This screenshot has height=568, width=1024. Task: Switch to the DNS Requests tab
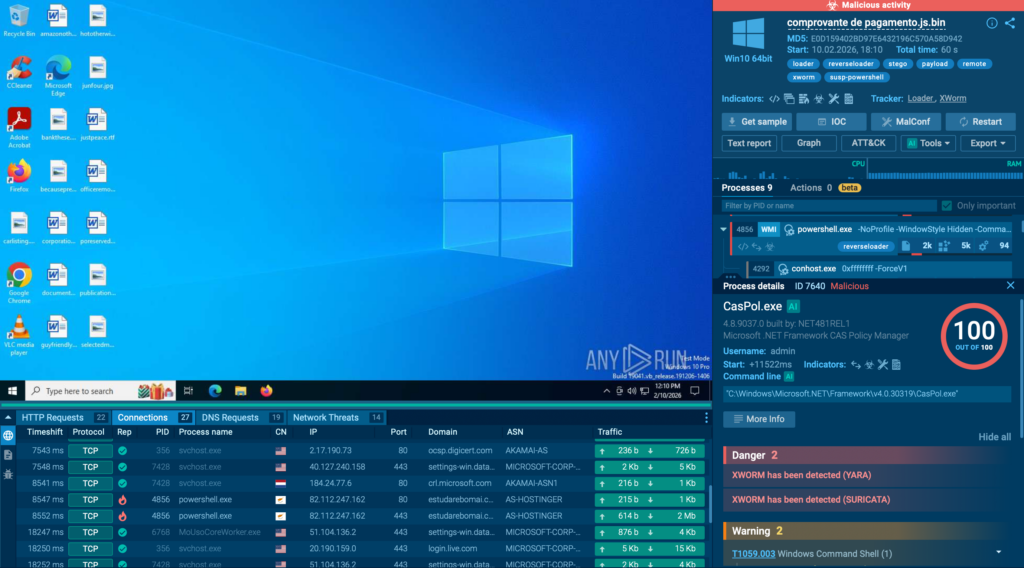point(233,417)
